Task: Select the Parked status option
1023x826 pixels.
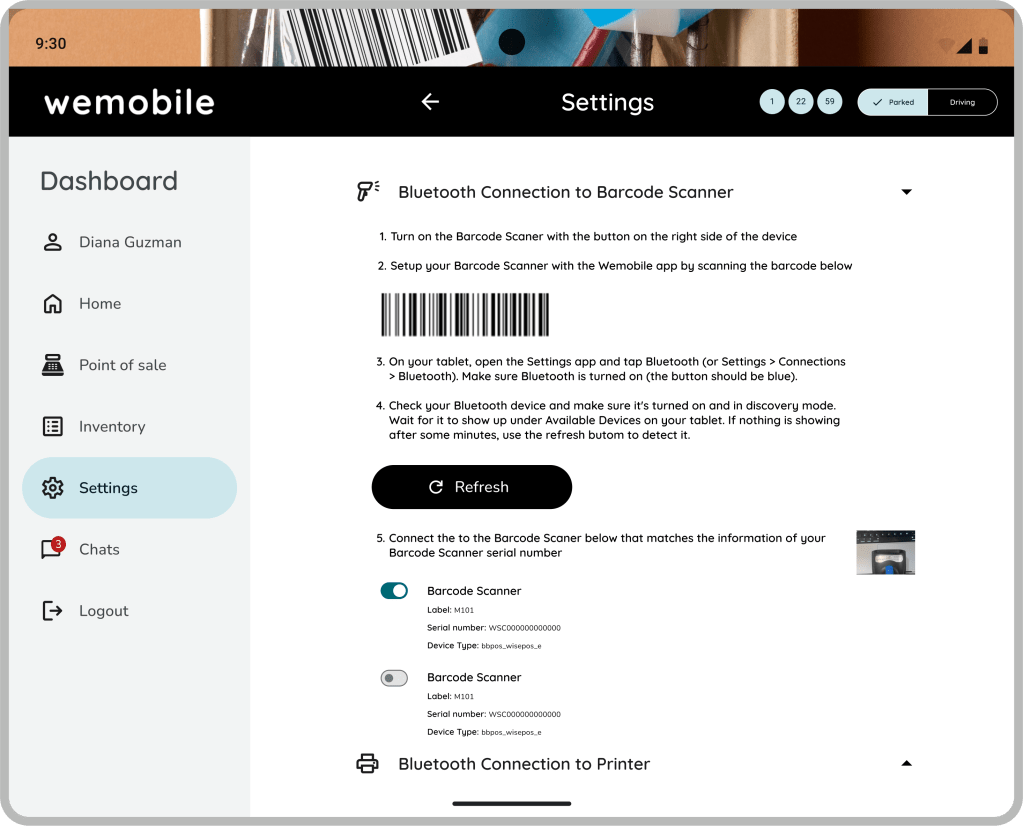Action: pos(893,102)
